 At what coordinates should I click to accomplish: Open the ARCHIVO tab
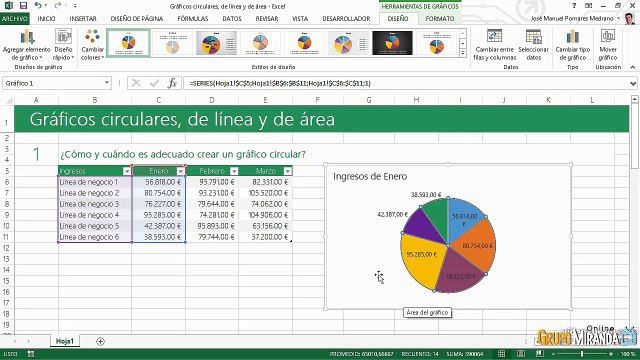pos(15,19)
